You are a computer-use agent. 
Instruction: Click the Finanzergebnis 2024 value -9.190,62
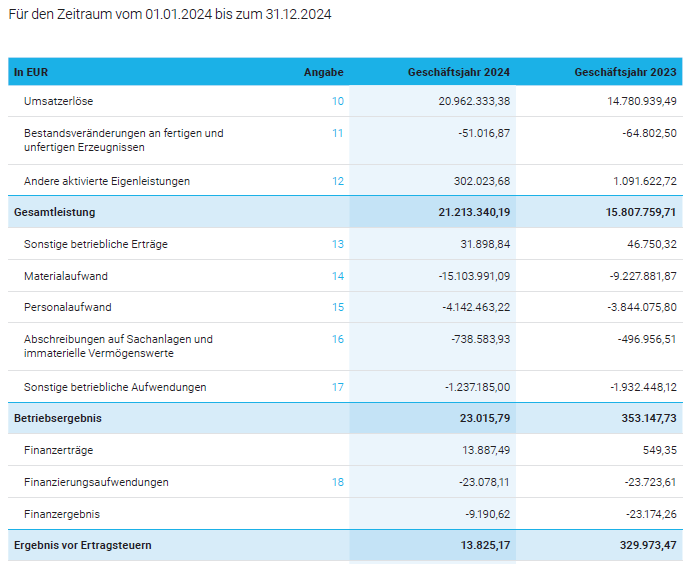[x=488, y=514]
